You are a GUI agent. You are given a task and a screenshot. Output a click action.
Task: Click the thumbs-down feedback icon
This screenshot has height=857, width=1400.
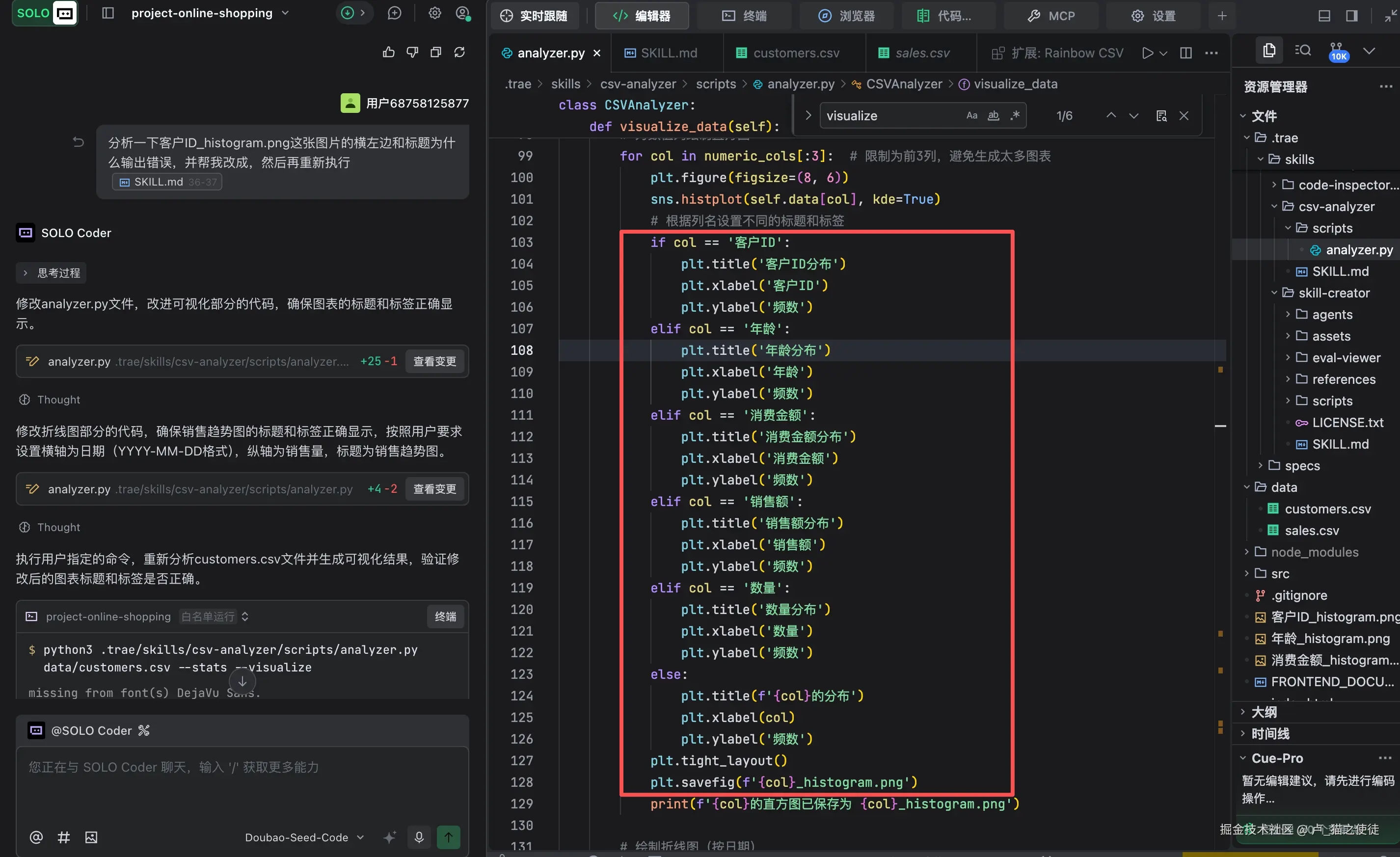coord(412,53)
